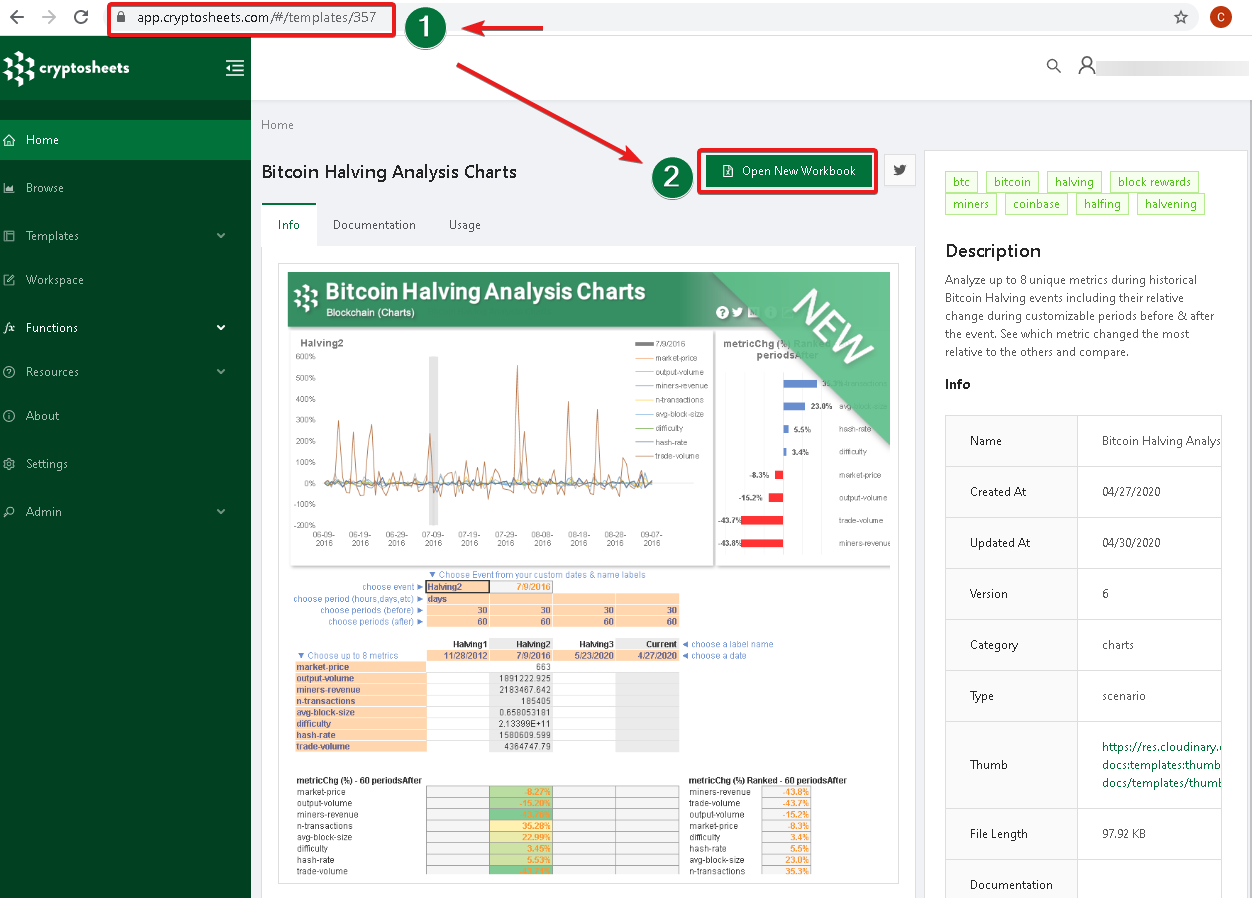Click the Home breadcrumb link
1252x898 pixels.
pos(277,125)
